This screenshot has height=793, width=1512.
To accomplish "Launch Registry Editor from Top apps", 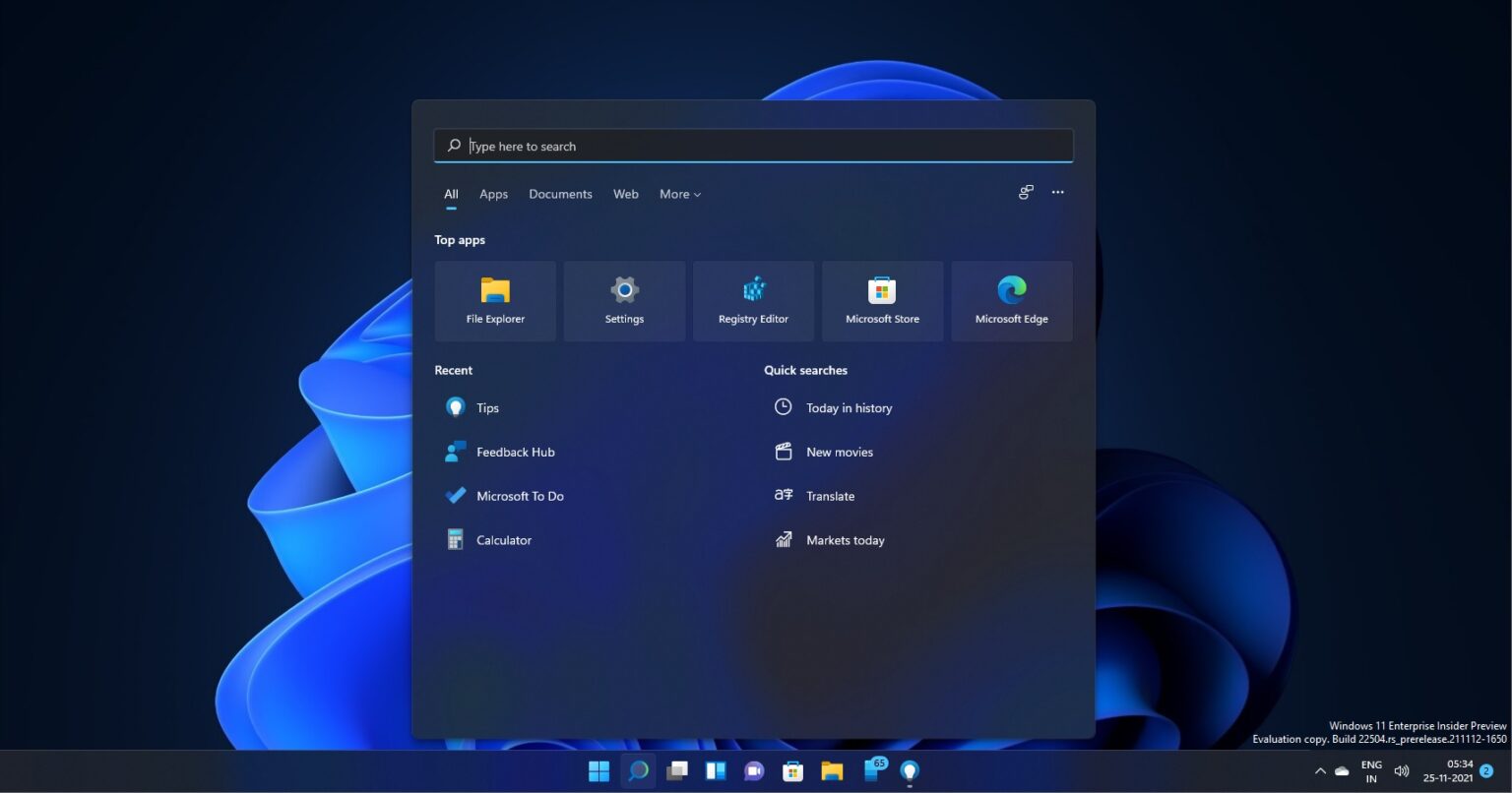I will (753, 301).
